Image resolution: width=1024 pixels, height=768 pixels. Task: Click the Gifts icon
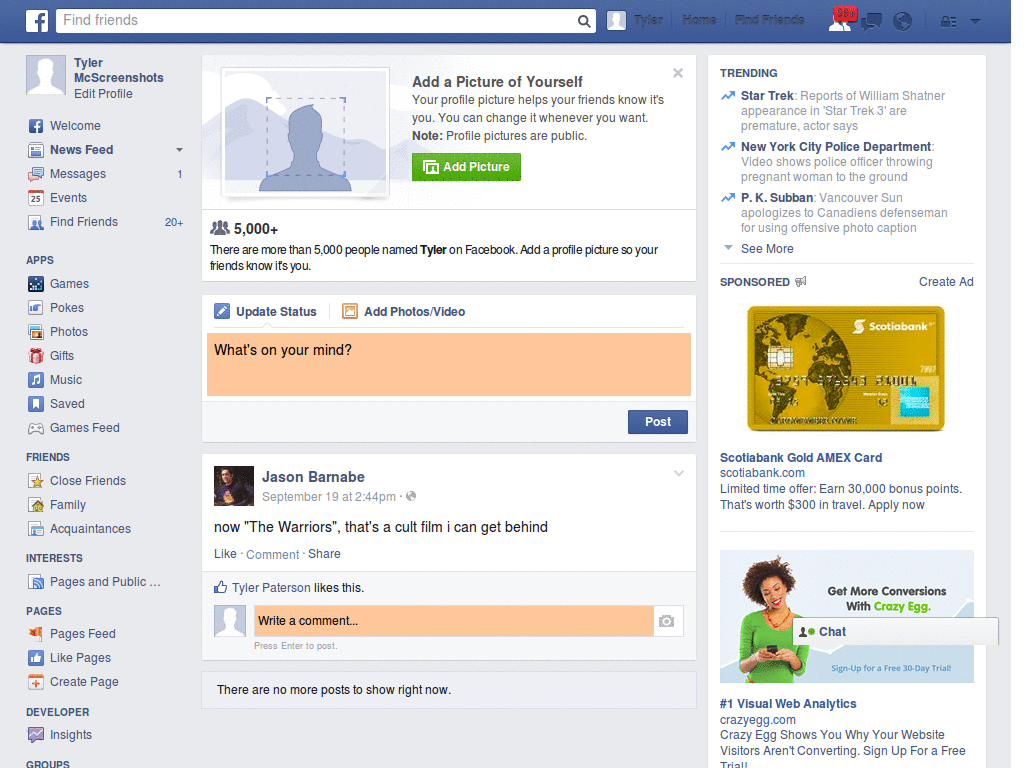[36, 356]
